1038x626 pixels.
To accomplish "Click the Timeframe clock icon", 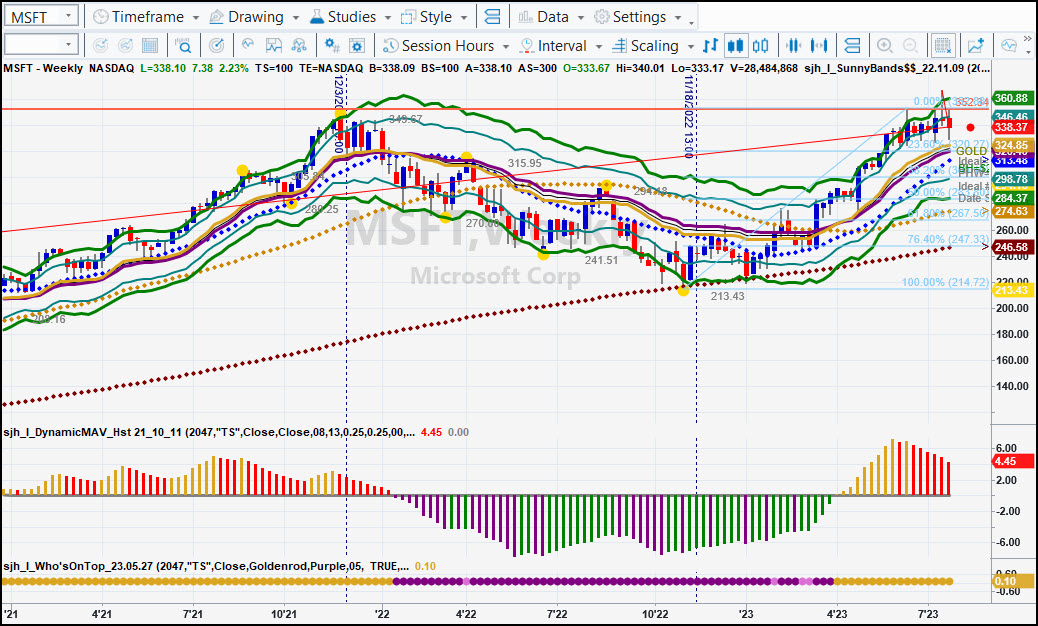I will pyautogui.click(x=101, y=17).
